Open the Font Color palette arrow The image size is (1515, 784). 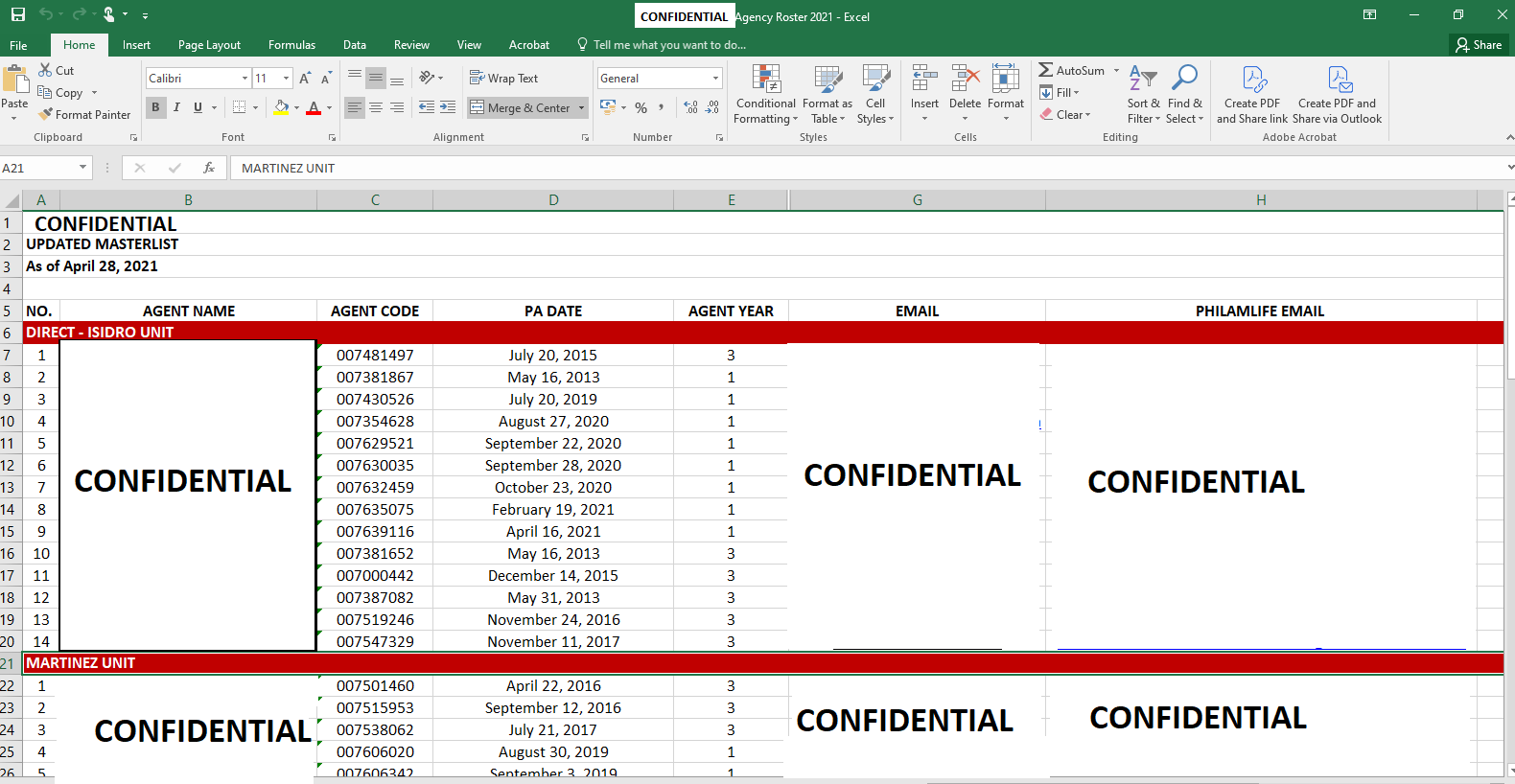(329, 107)
